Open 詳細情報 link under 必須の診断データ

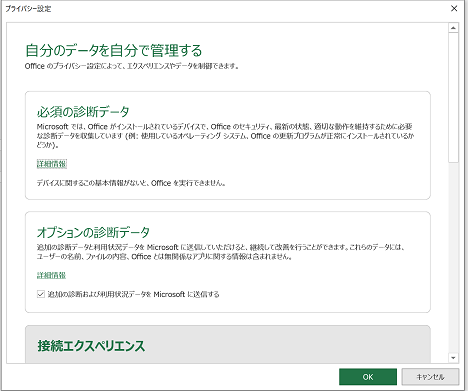click(x=52, y=164)
